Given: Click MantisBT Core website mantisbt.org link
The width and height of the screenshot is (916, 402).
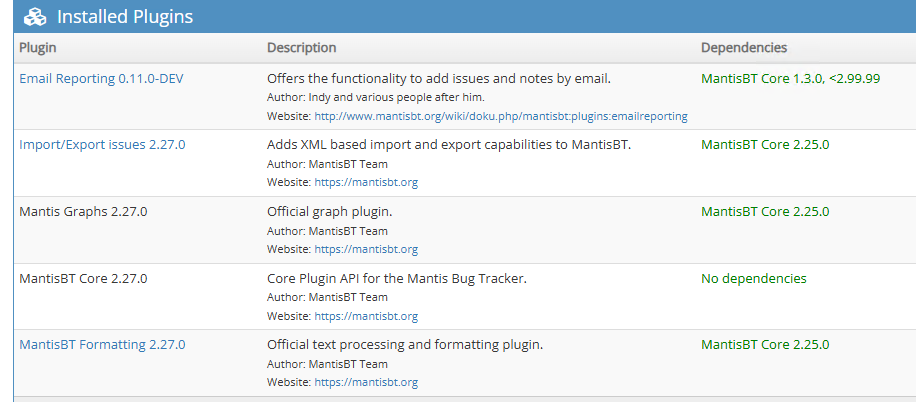Looking at the screenshot, I should (x=366, y=316).
